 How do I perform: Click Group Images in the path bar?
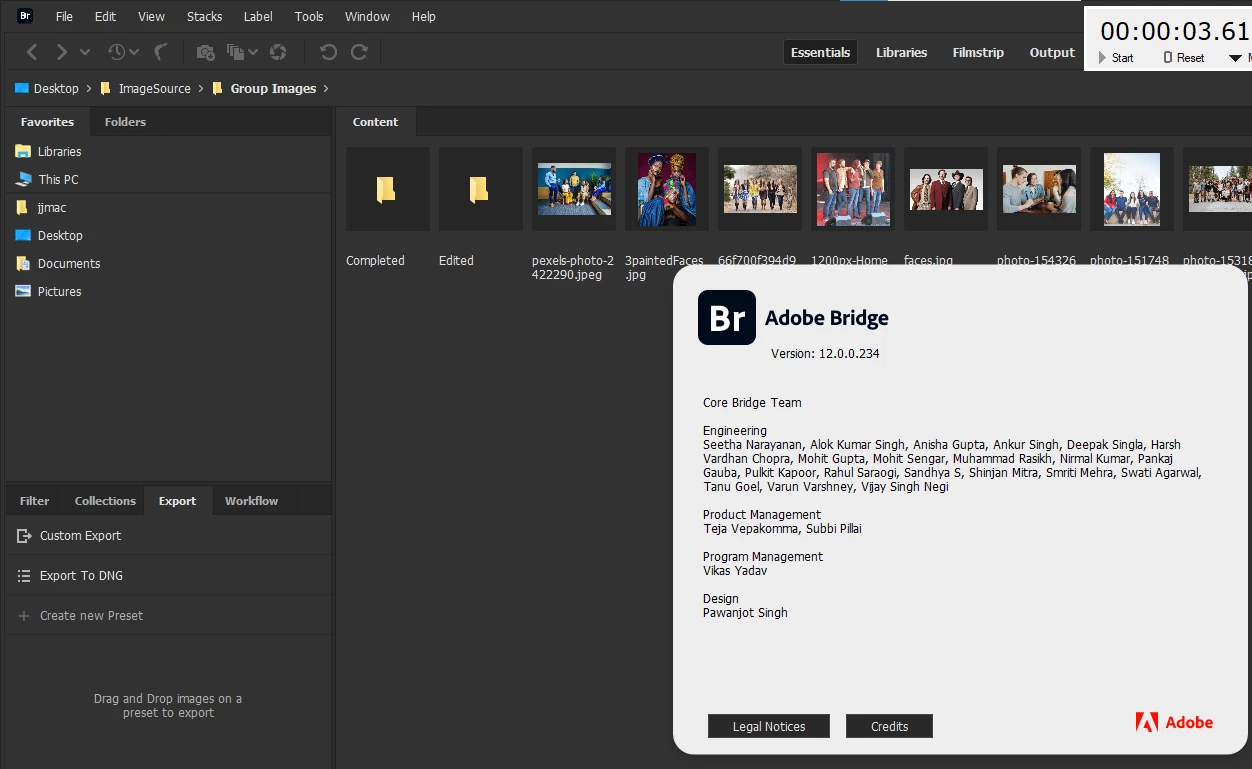click(273, 88)
